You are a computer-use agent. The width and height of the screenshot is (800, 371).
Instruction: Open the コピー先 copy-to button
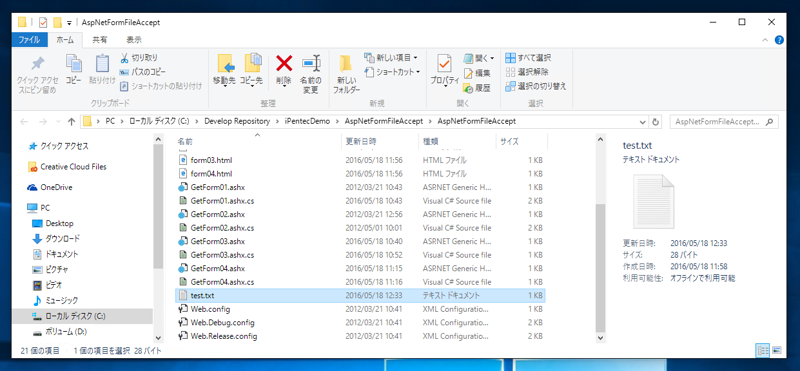[x=252, y=70]
